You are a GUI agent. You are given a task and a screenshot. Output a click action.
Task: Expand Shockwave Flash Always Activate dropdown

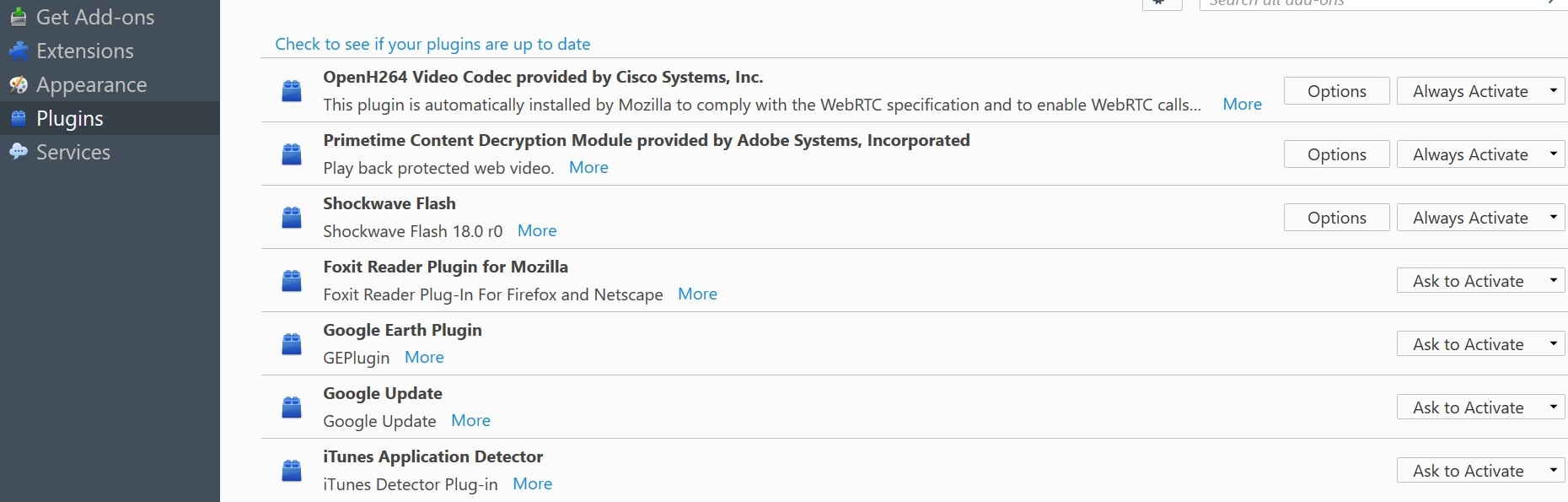1480,218
